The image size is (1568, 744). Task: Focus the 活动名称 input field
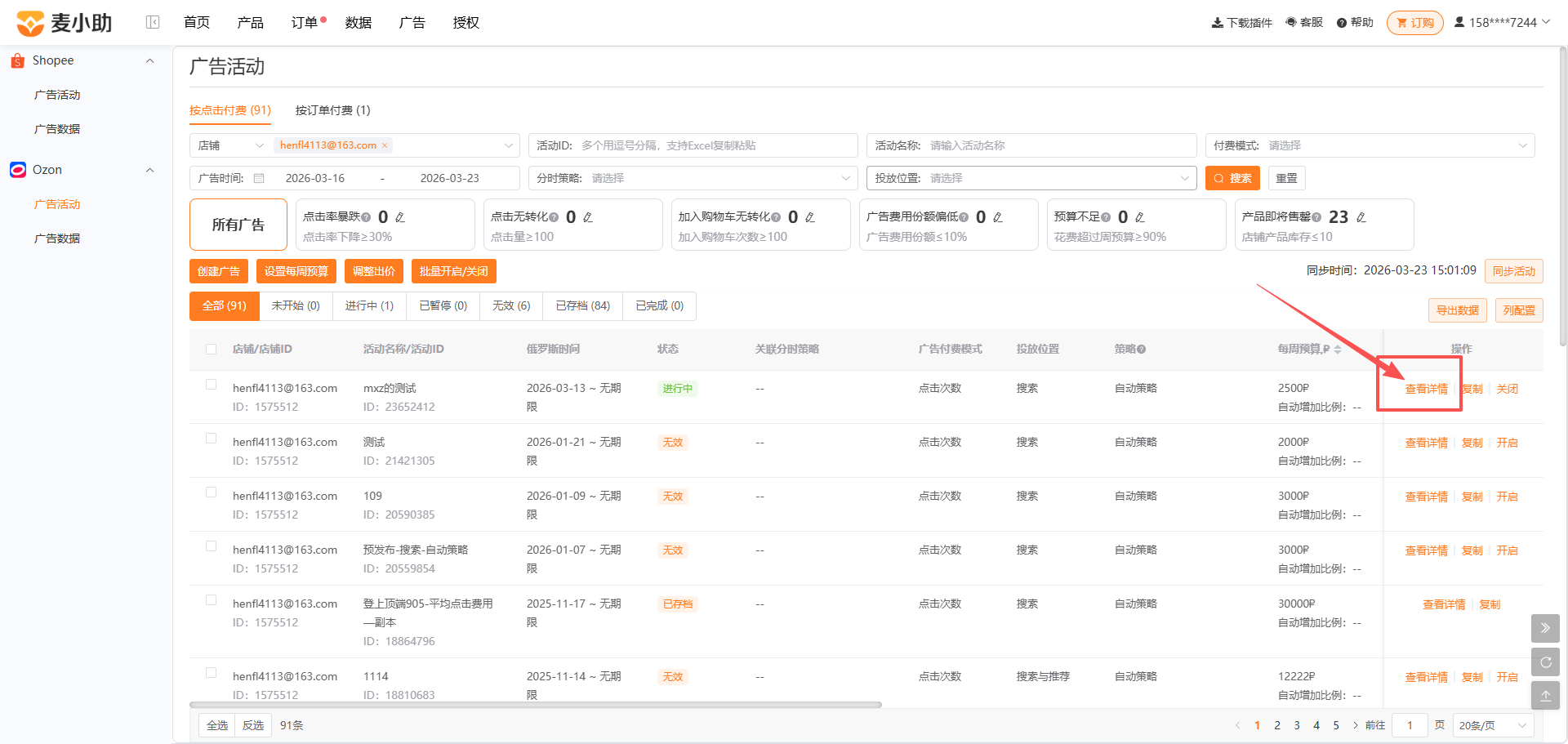coord(1031,145)
